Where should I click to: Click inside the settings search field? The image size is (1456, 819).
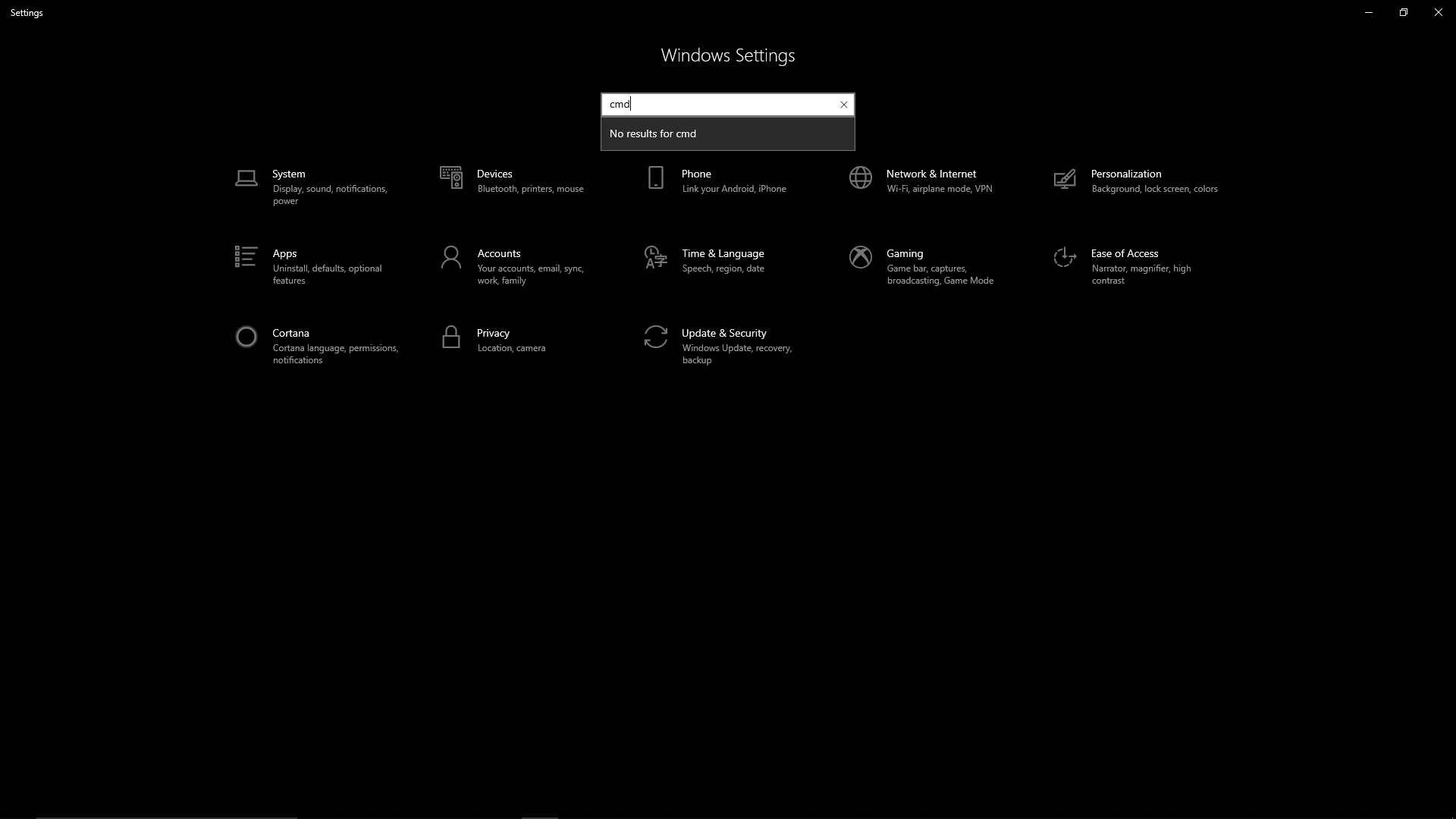720,105
